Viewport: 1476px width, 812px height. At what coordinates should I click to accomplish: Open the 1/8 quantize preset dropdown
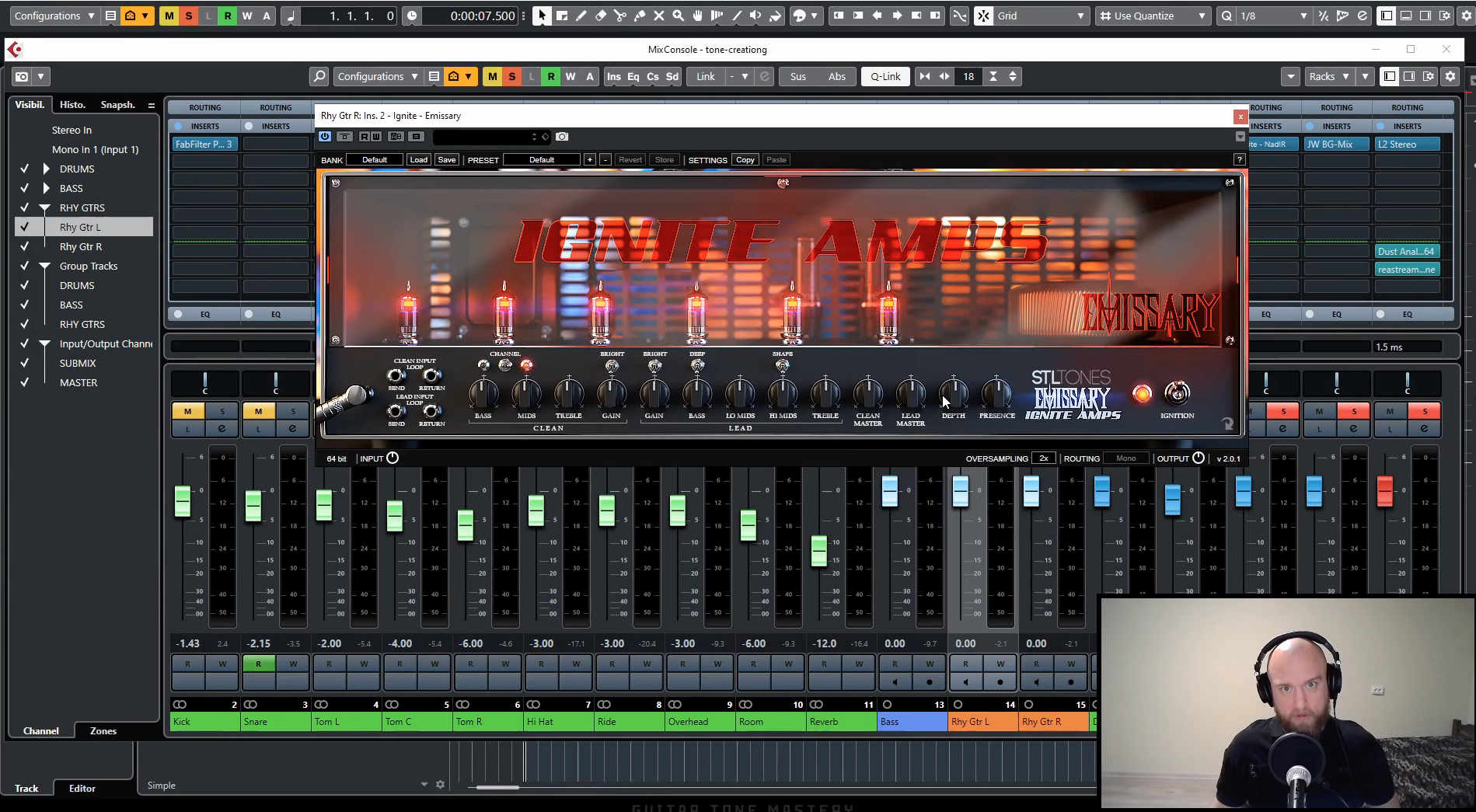(x=1273, y=16)
